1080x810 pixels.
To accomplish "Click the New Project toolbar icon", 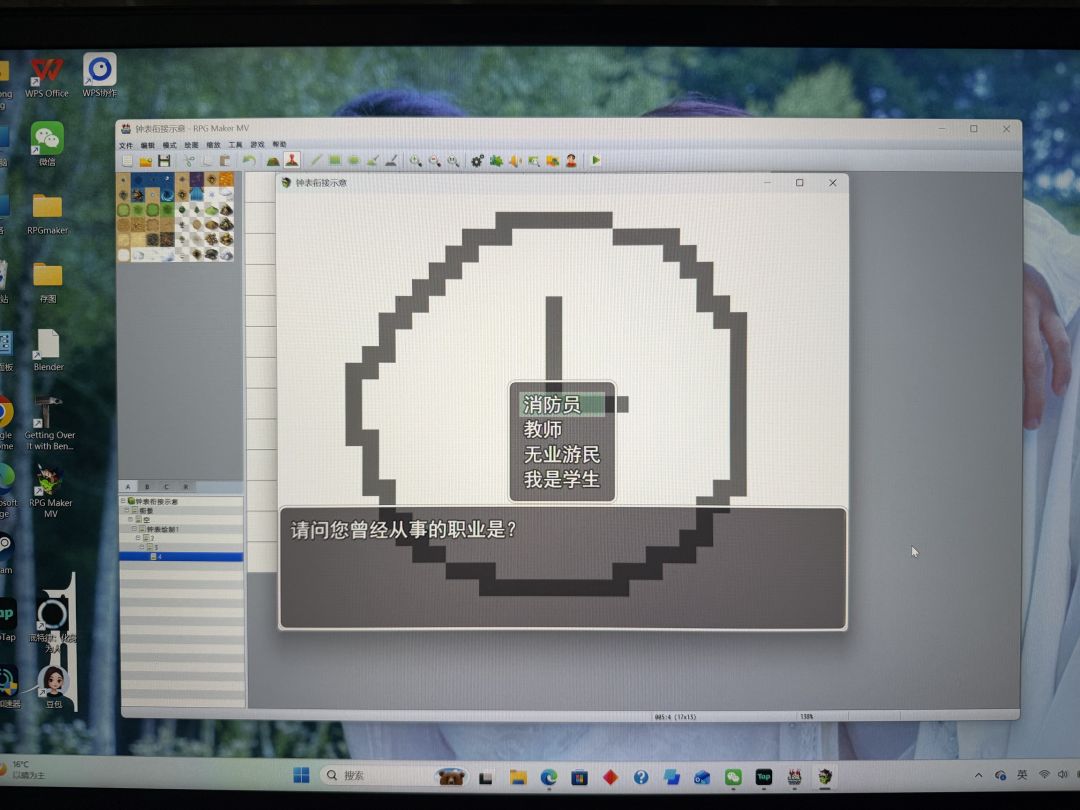I will pyautogui.click(x=127, y=160).
